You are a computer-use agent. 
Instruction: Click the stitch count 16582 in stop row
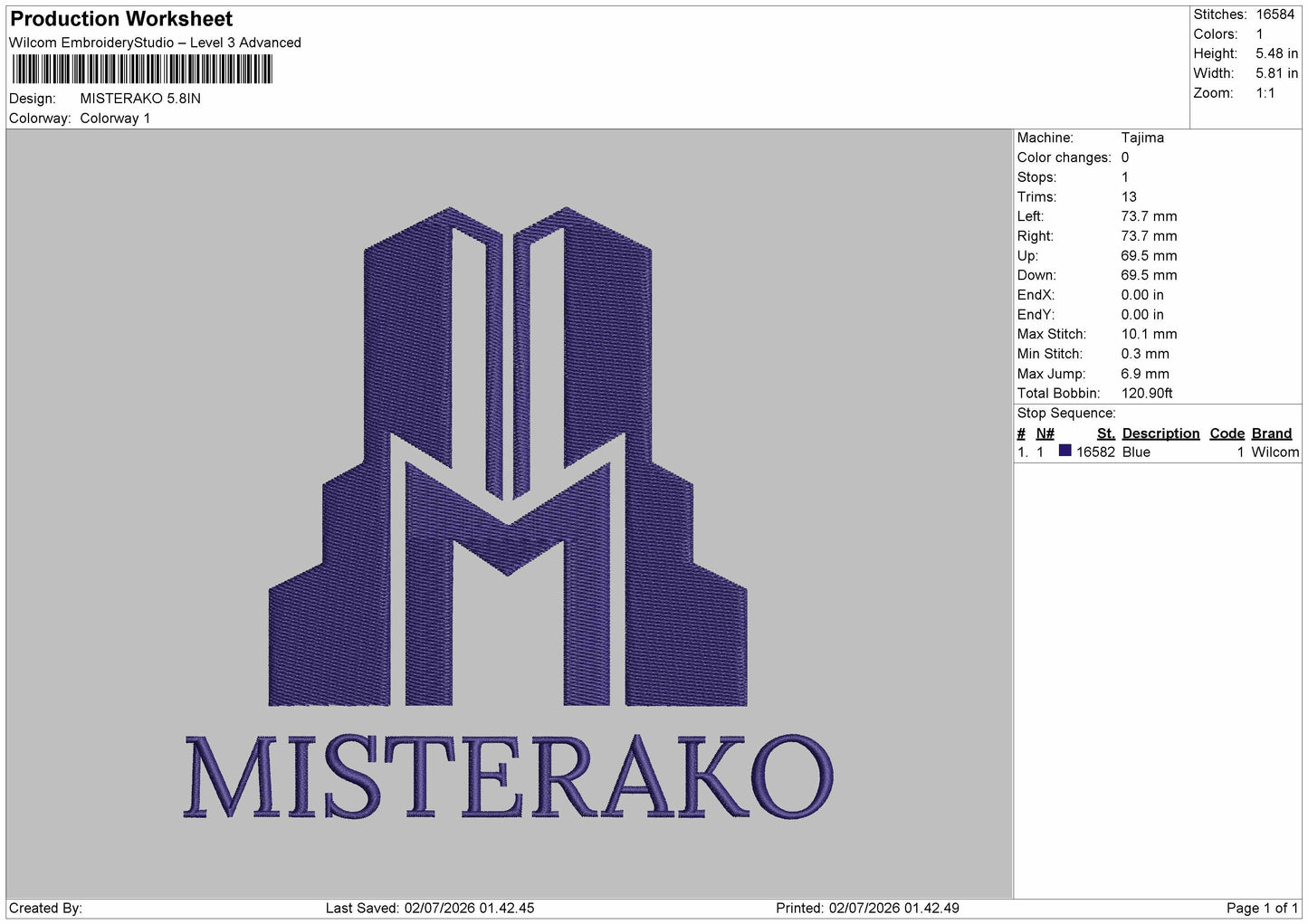click(1095, 452)
